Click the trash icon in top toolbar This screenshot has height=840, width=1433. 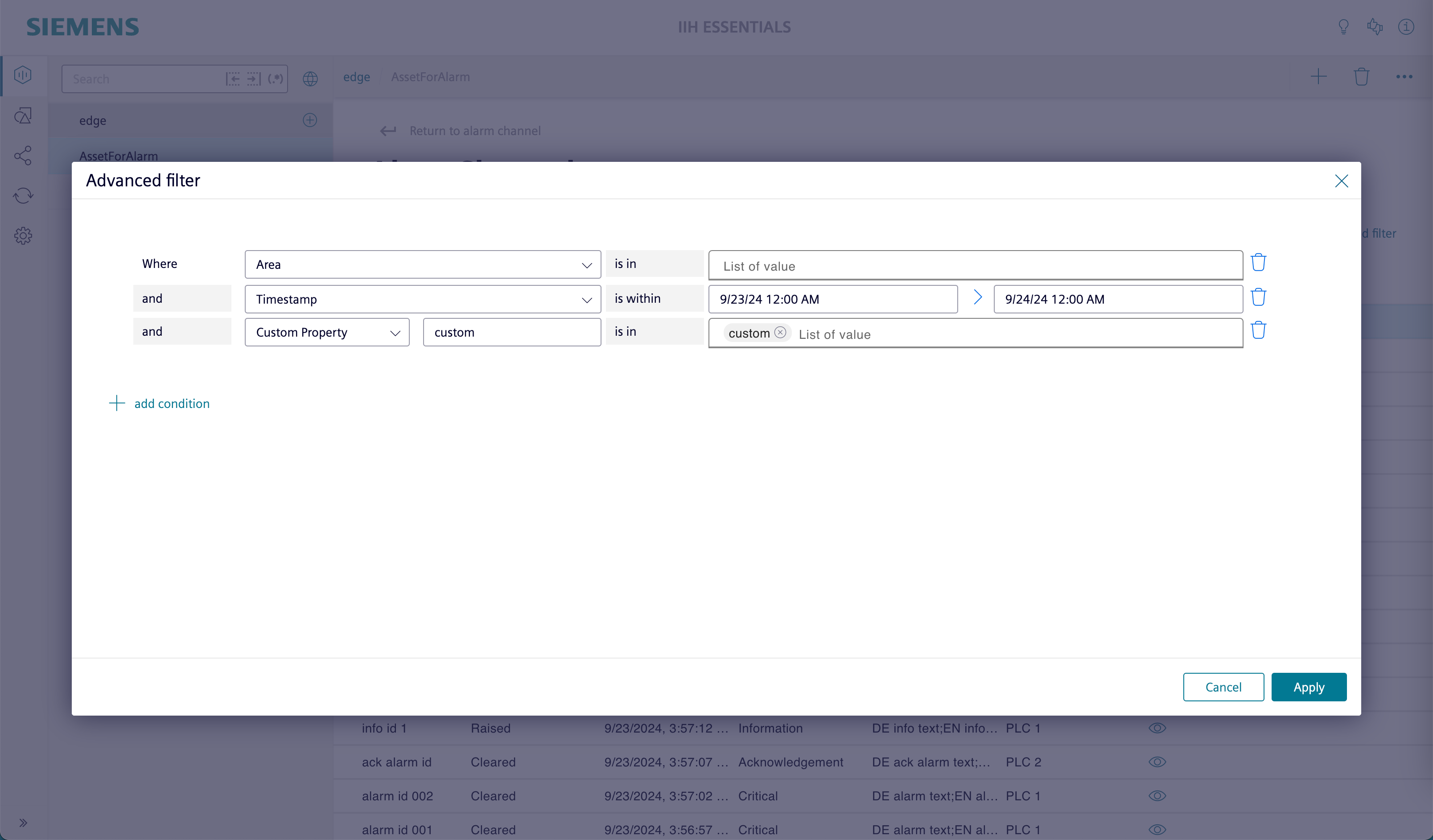(x=1361, y=77)
